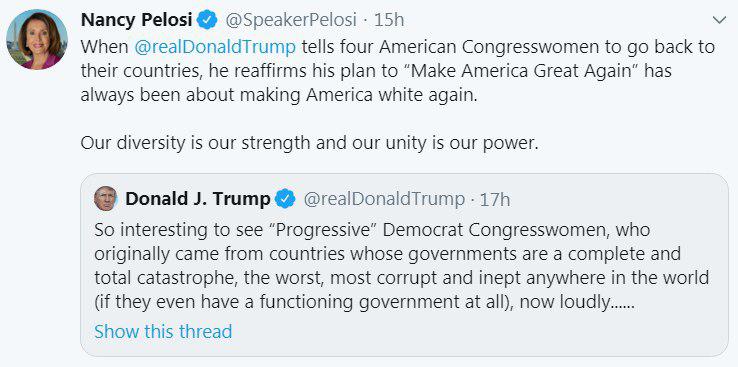The image size is (738, 367).
Task: Click Nancy Pelosi's blue verified badge
Action: (x=207, y=20)
